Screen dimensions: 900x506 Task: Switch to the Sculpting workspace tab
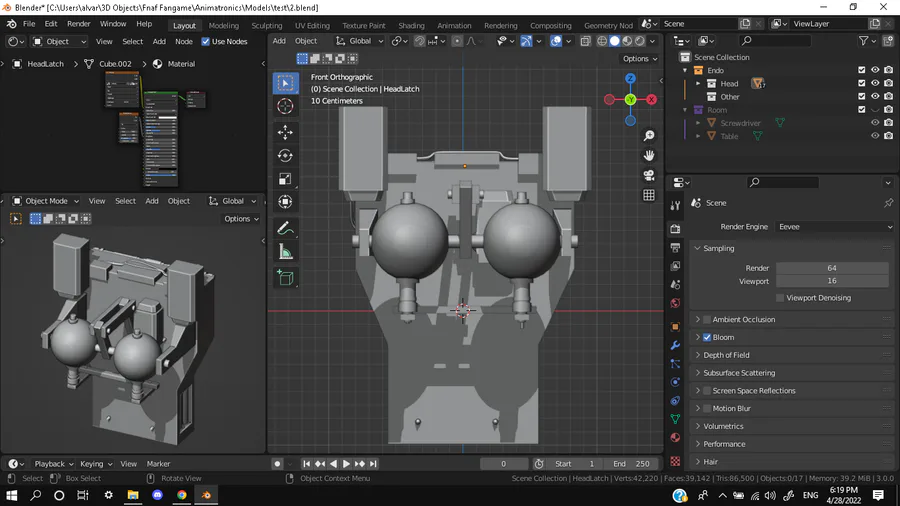(266, 26)
